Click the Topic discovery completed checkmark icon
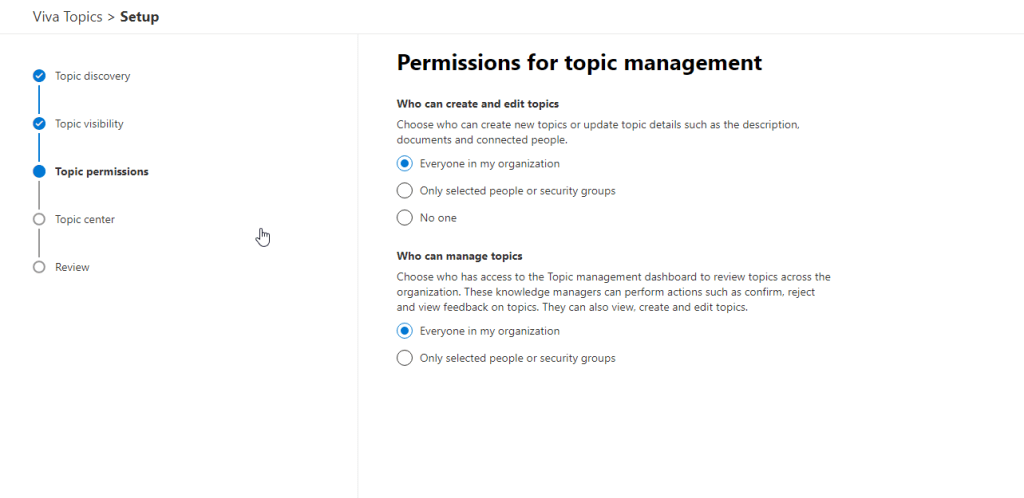1024x498 pixels. (x=39, y=76)
